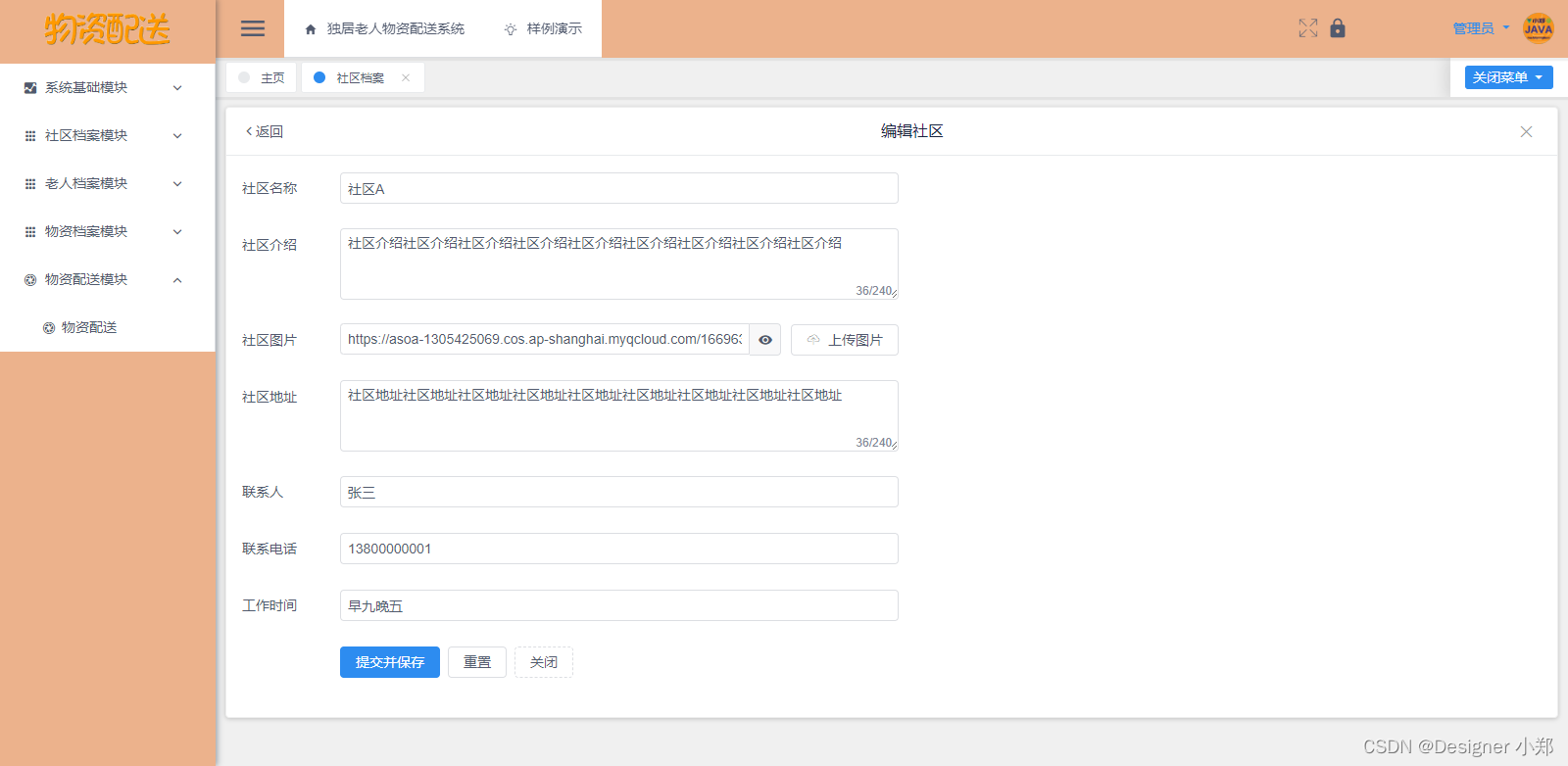
Task: Open the 样例演示 top menu item
Action: click(544, 29)
